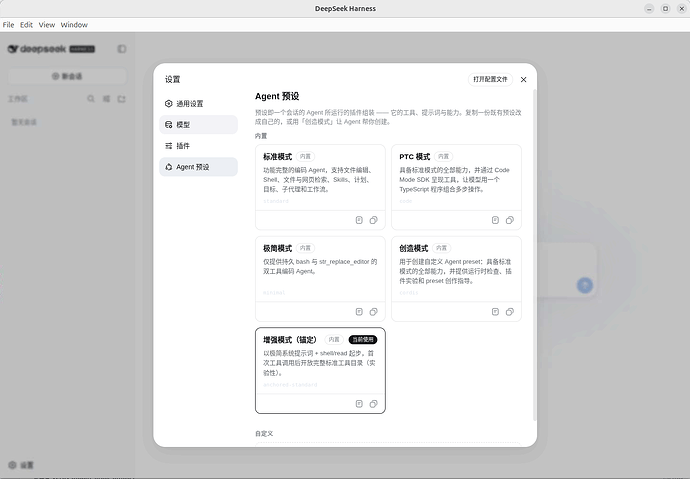Collapse the sidebar via panel toggle icon

122,49
